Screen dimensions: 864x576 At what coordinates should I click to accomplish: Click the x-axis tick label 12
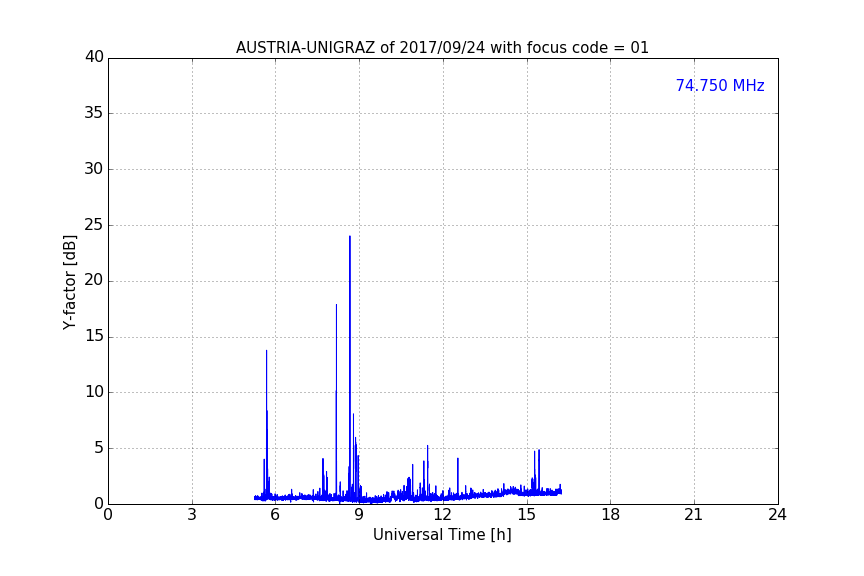pos(442,515)
